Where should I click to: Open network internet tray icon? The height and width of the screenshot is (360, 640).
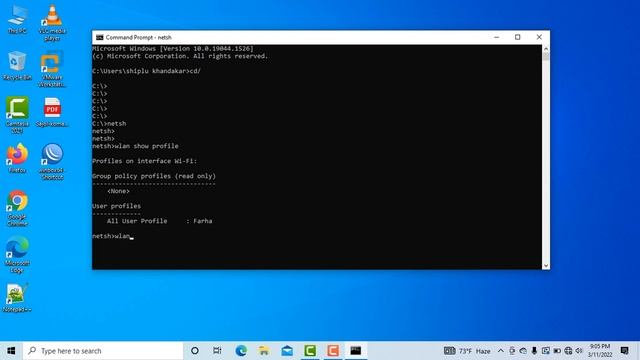point(568,351)
